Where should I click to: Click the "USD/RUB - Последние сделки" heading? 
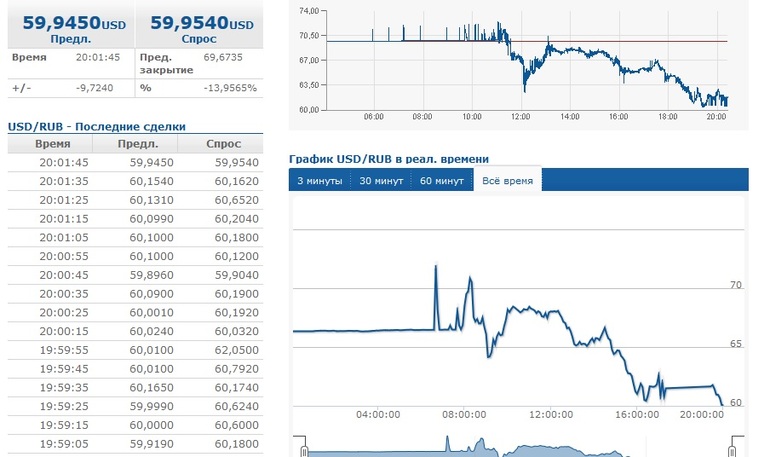pos(96,126)
